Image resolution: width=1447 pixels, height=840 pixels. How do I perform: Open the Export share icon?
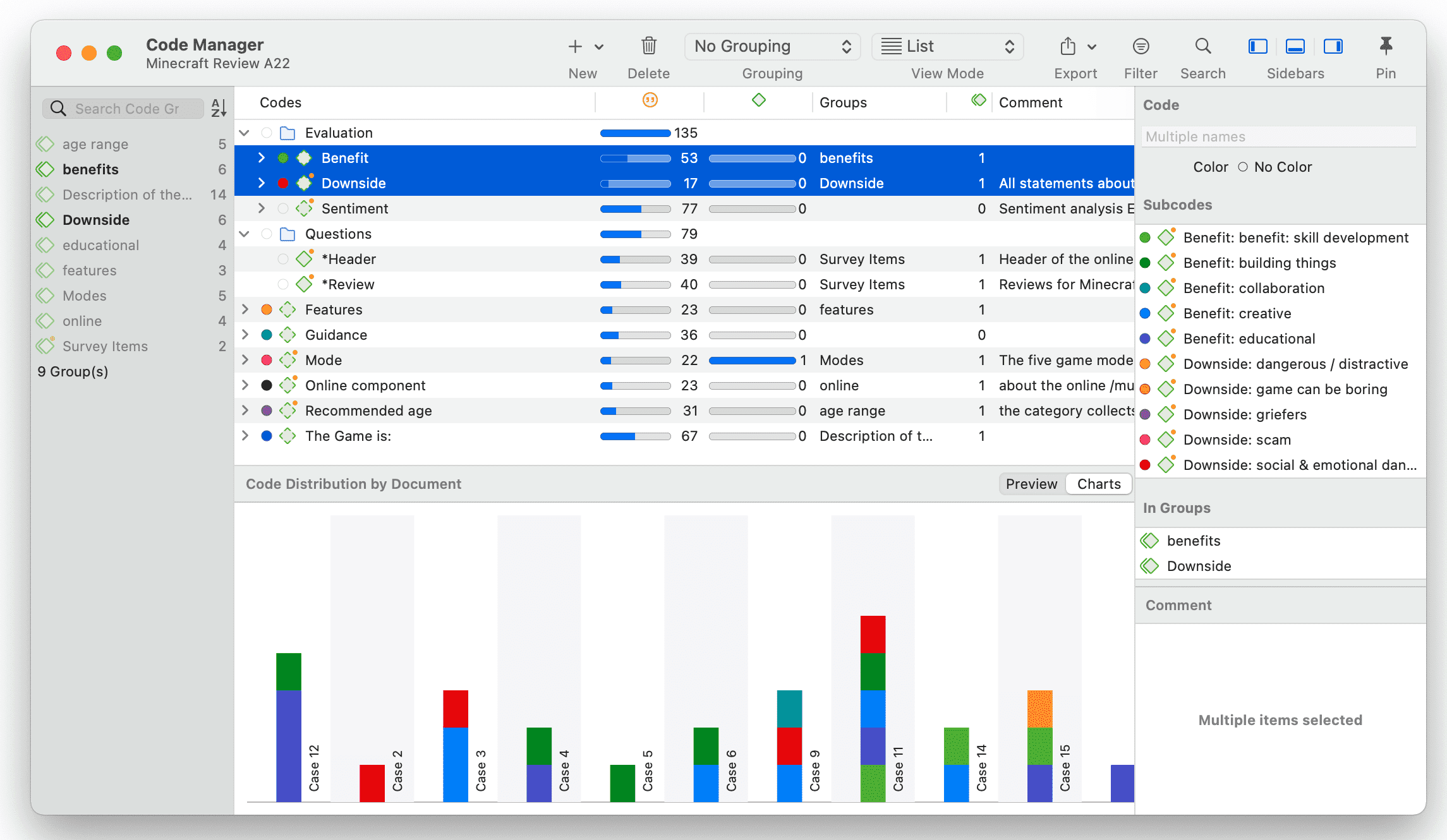tap(1068, 46)
